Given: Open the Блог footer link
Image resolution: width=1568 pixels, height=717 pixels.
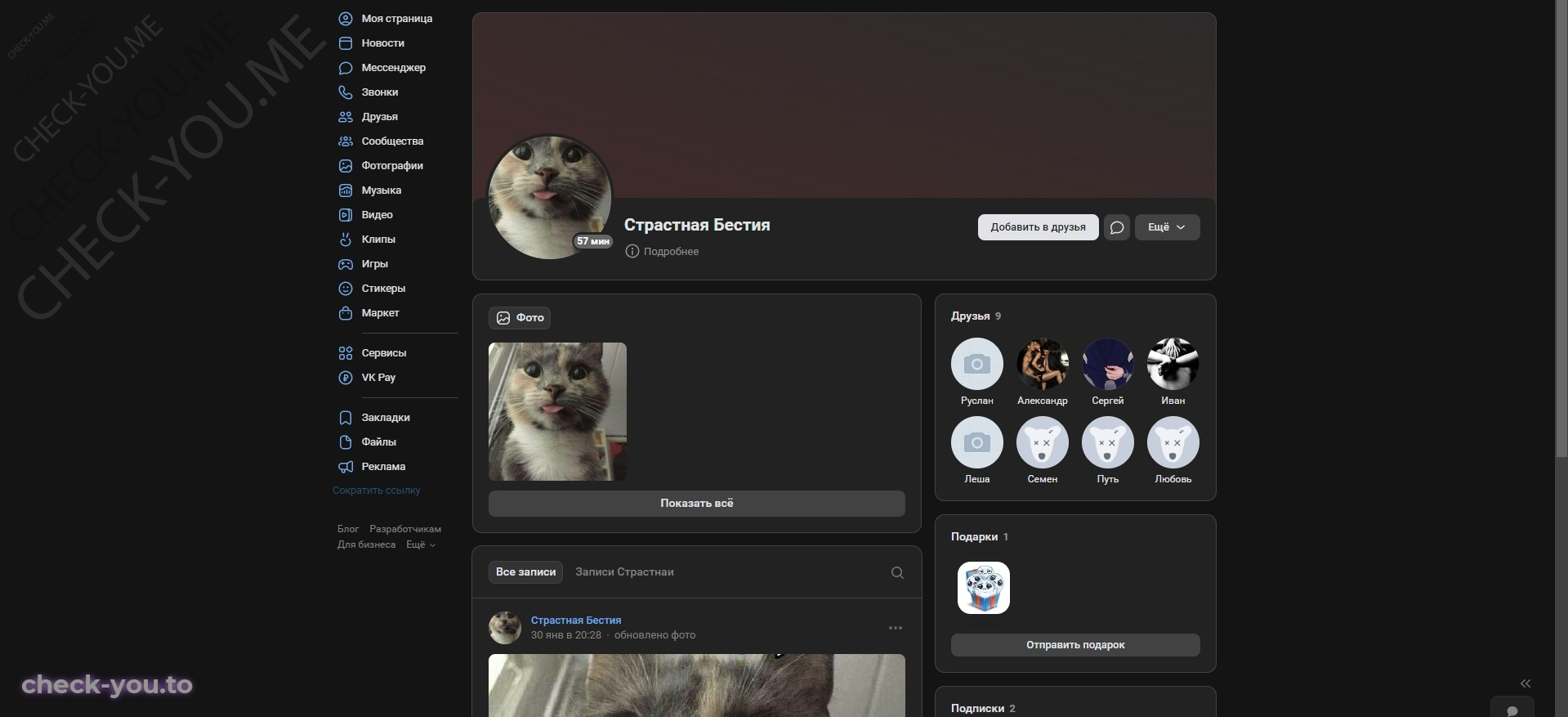Looking at the screenshot, I should [348, 529].
